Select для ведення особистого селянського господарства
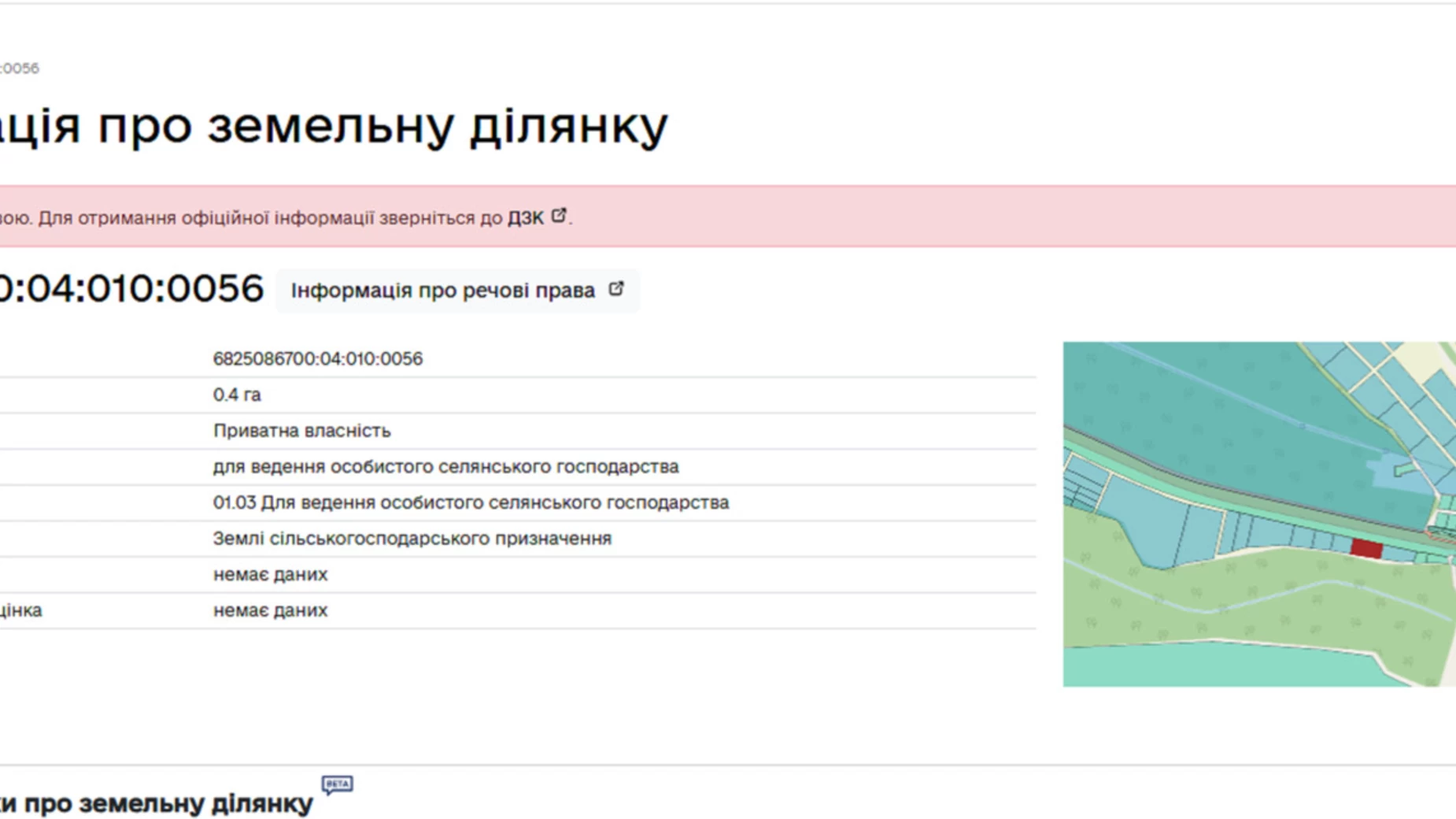The image size is (1456, 819). [x=446, y=467]
